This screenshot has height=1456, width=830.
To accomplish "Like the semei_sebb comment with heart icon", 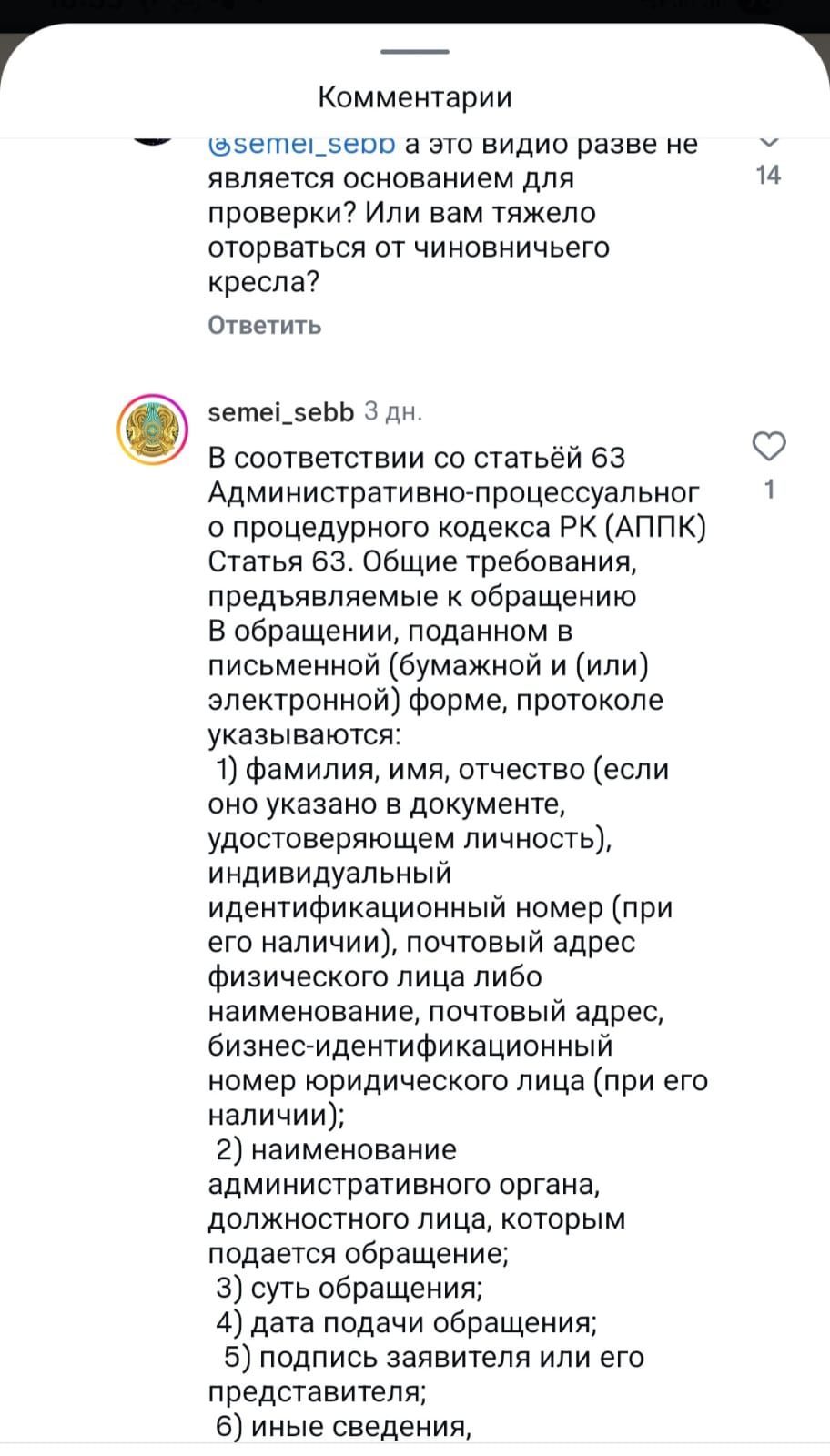I will [x=769, y=446].
